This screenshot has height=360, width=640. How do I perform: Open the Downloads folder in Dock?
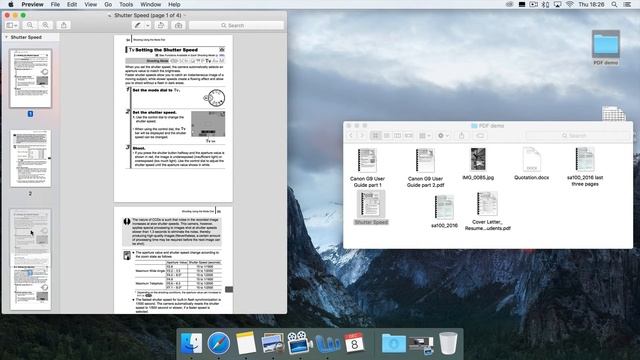pos(393,343)
